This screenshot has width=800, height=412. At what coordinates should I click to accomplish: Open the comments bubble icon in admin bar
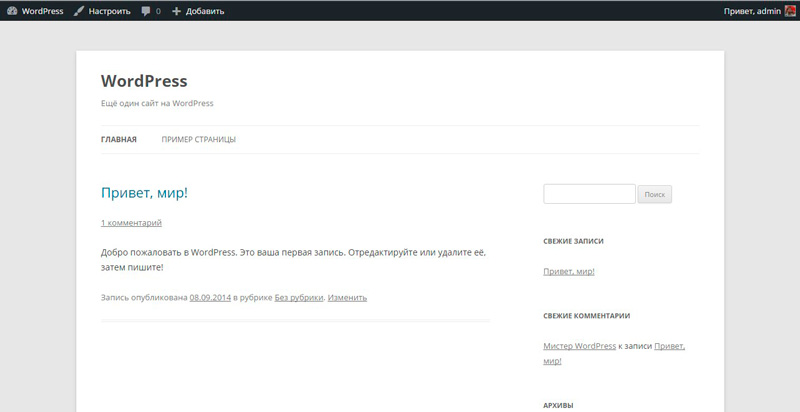click(146, 11)
